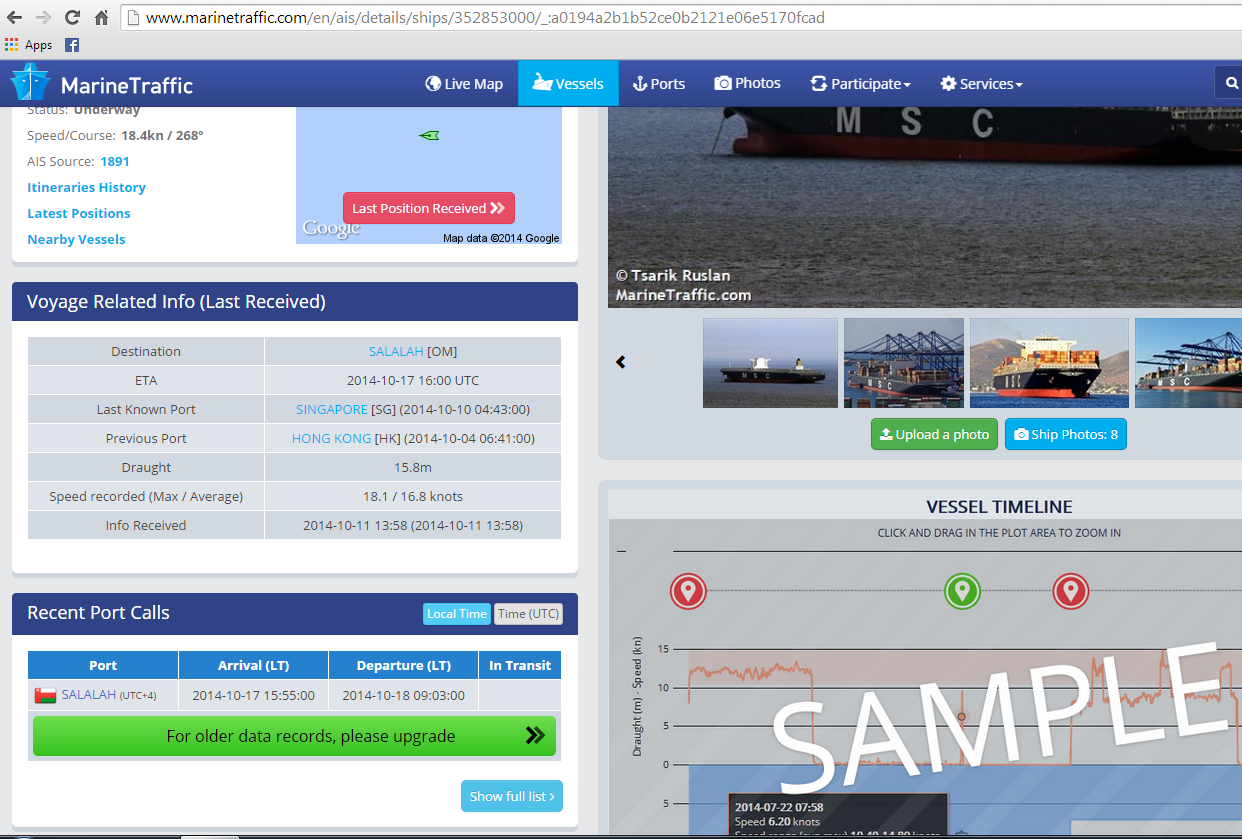Switch port calls to Time (UTC)
Viewport: 1242px width, 839px height.
tap(528, 614)
